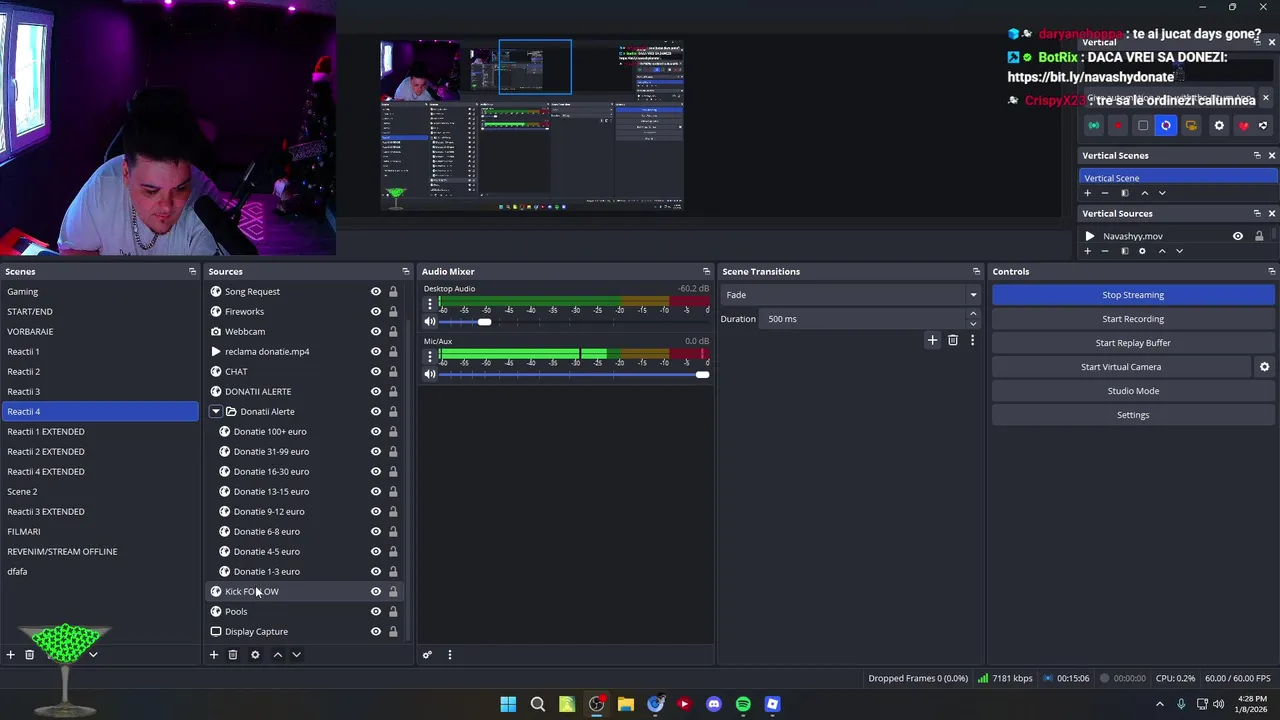
Task: Click Stop Streaming button
Action: point(1133,295)
